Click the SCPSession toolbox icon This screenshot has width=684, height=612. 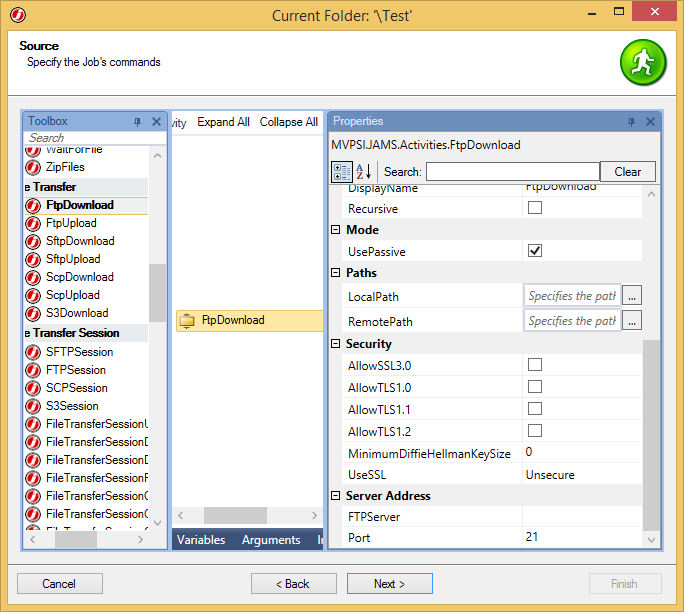[x=33, y=388]
